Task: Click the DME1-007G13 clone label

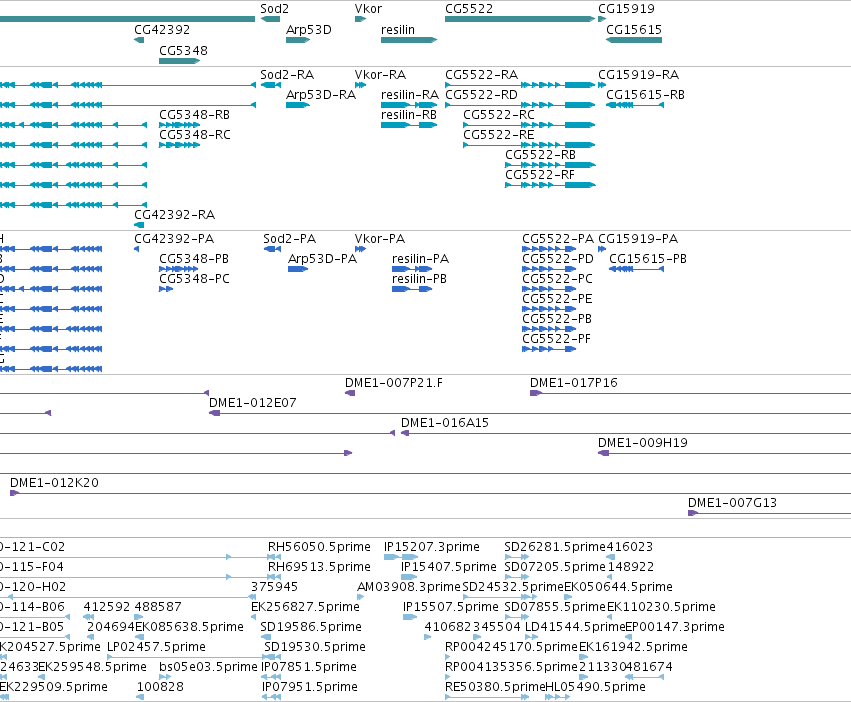Action: [x=732, y=503]
